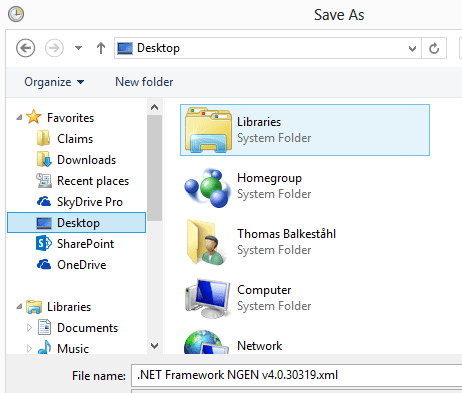The height and width of the screenshot is (393, 462).
Task: Select the Network item label
Action: pyautogui.click(x=259, y=346)
